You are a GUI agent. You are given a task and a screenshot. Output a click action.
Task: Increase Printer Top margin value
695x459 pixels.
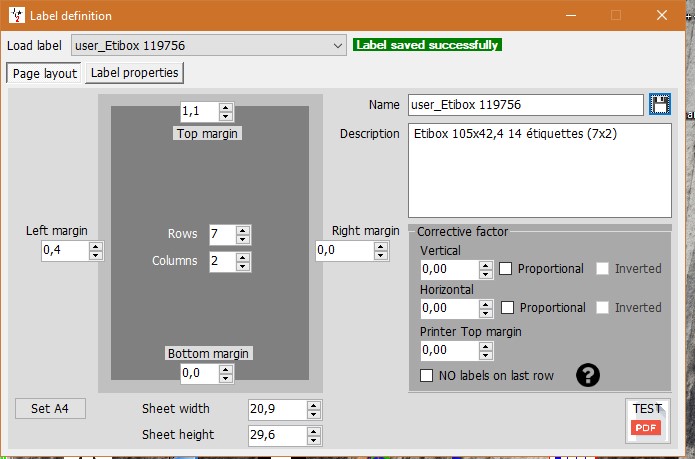(x=486, y=346)
